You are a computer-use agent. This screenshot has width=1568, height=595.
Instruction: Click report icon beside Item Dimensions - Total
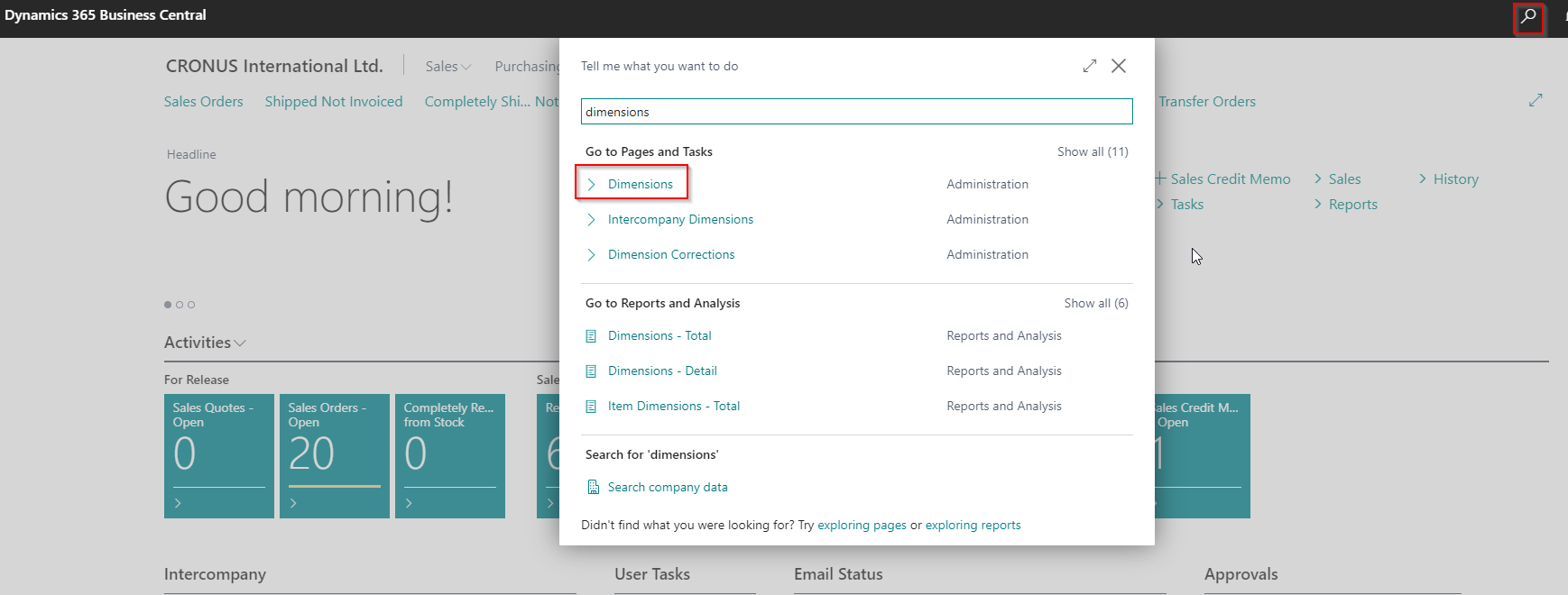pyautogui.click(x=591, y=407)
